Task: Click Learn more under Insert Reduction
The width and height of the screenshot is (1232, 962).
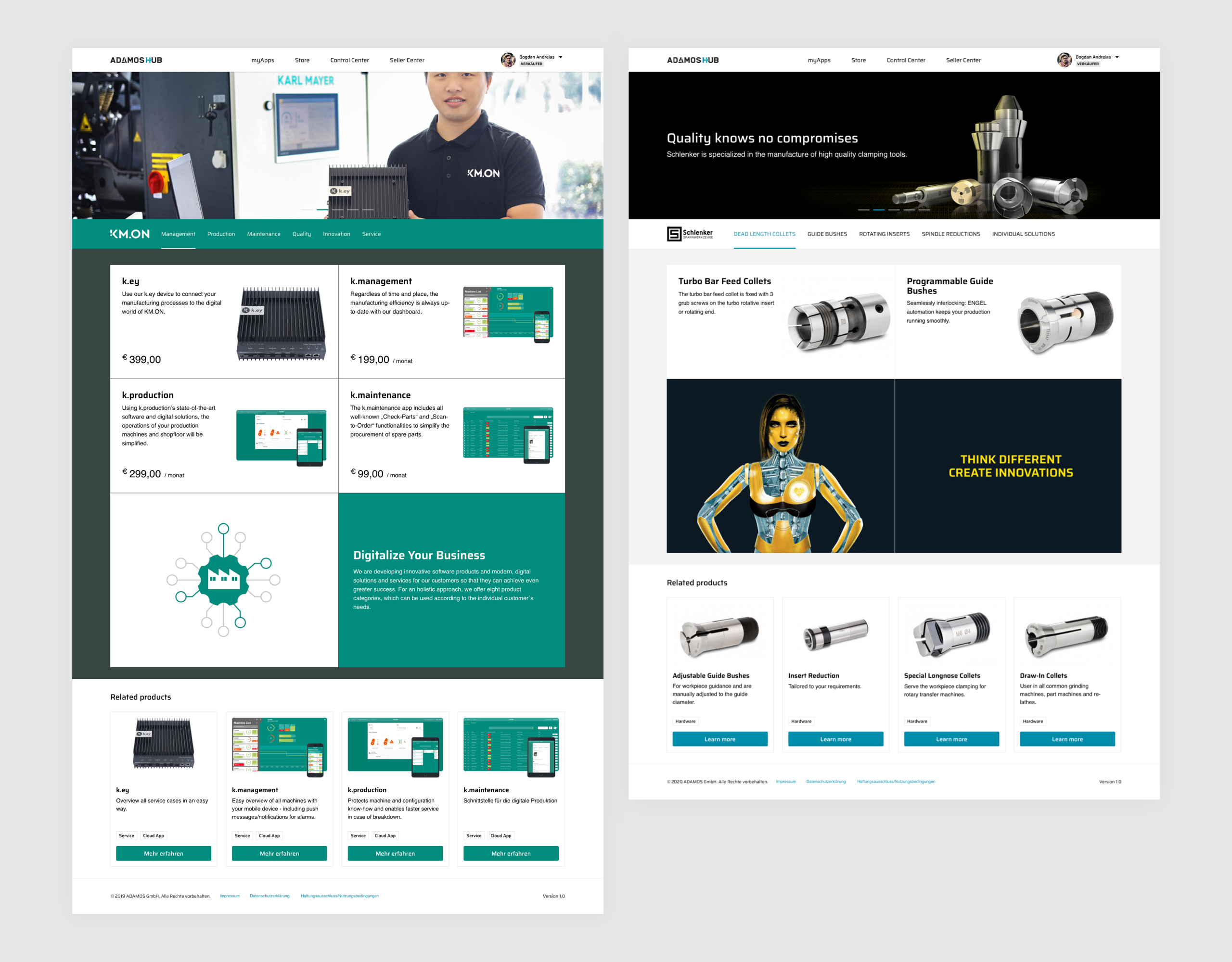Action: pos(835,739)
